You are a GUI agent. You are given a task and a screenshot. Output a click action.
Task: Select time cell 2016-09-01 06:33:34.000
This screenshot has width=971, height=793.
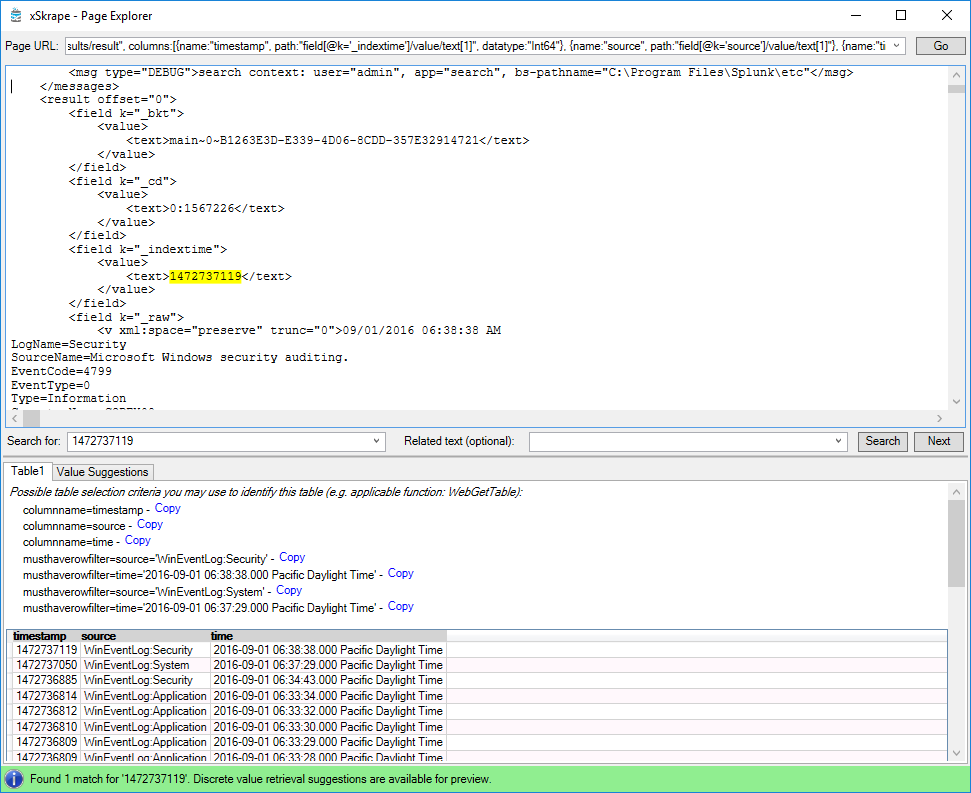(328, 696)
